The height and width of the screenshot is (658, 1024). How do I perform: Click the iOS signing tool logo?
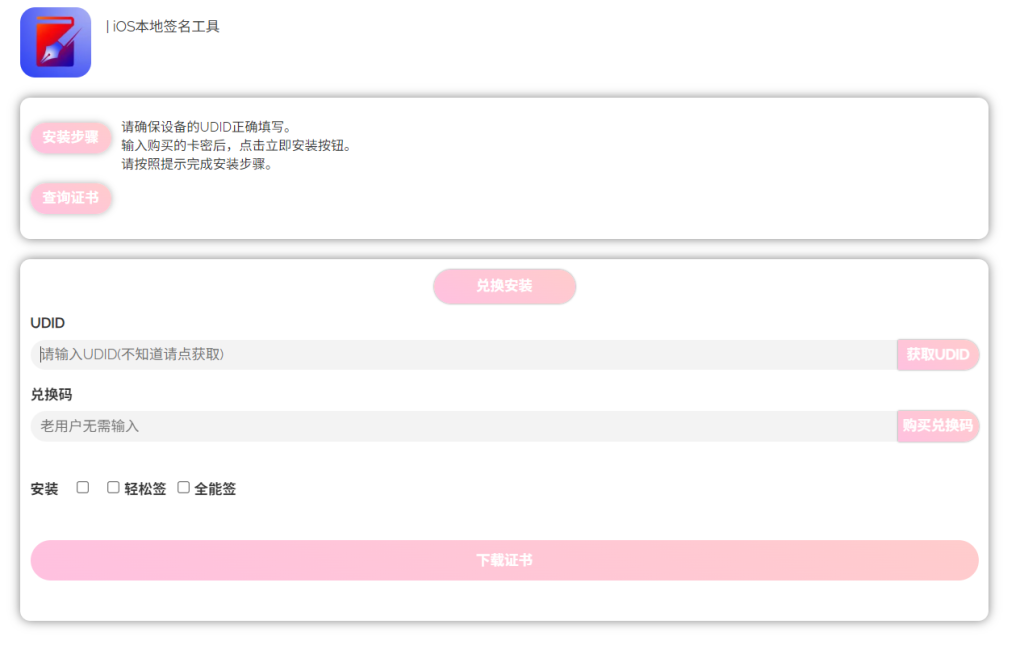click(x=55, y=42)
